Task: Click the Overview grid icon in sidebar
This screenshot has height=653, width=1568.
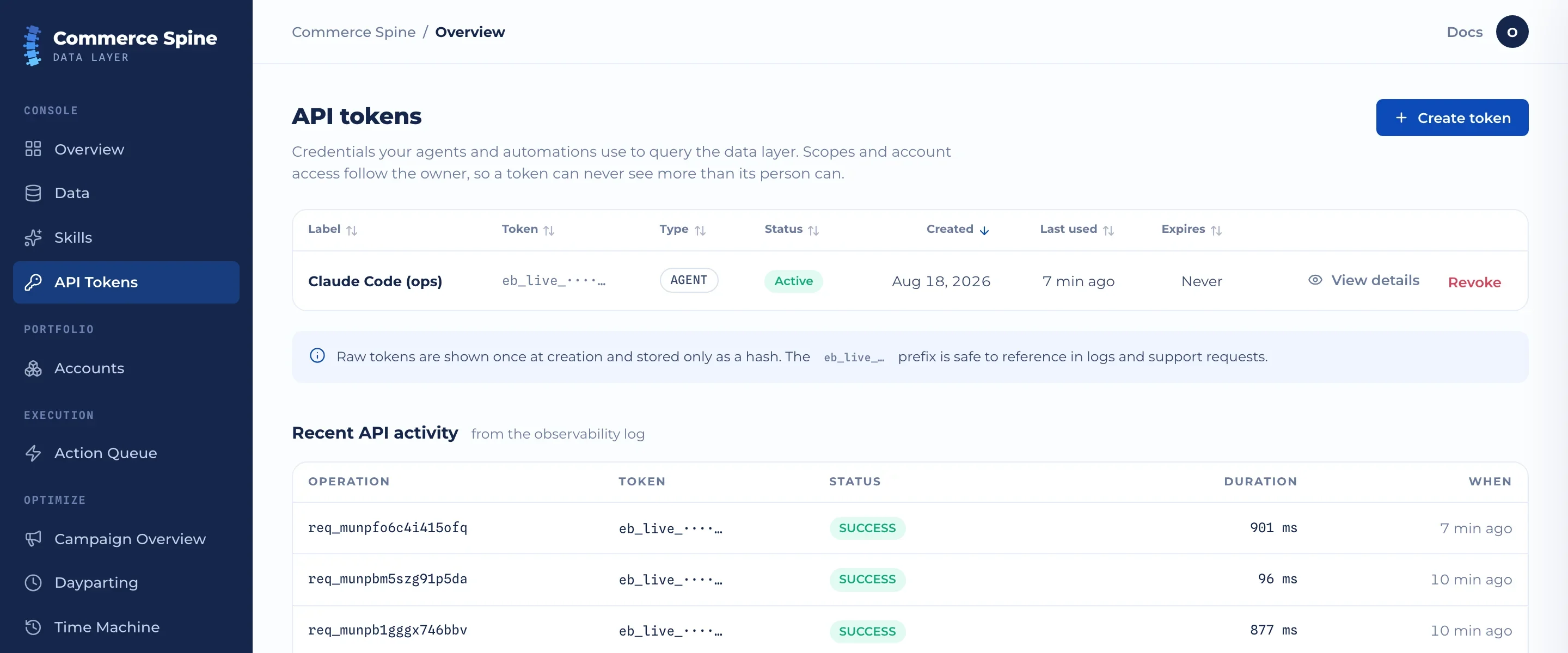Action: (33, 149)
